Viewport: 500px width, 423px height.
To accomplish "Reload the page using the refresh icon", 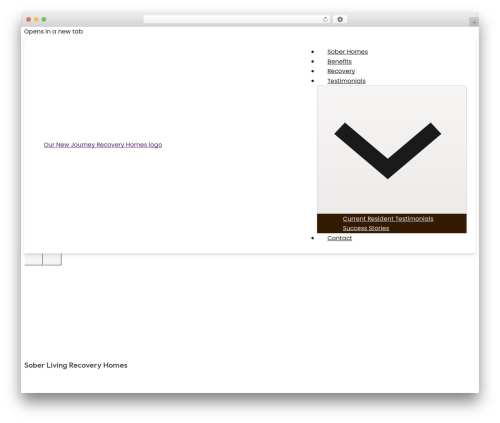I will pos(325,20).
